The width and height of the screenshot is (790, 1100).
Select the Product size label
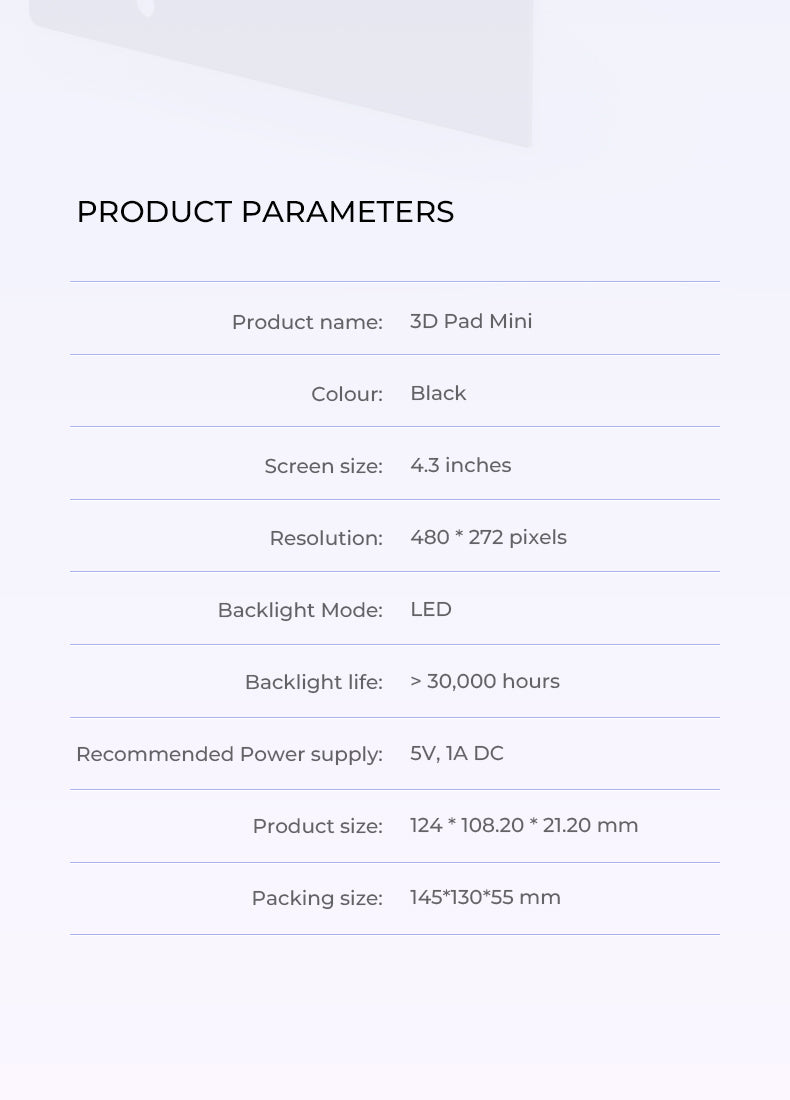tap(318, 826)
